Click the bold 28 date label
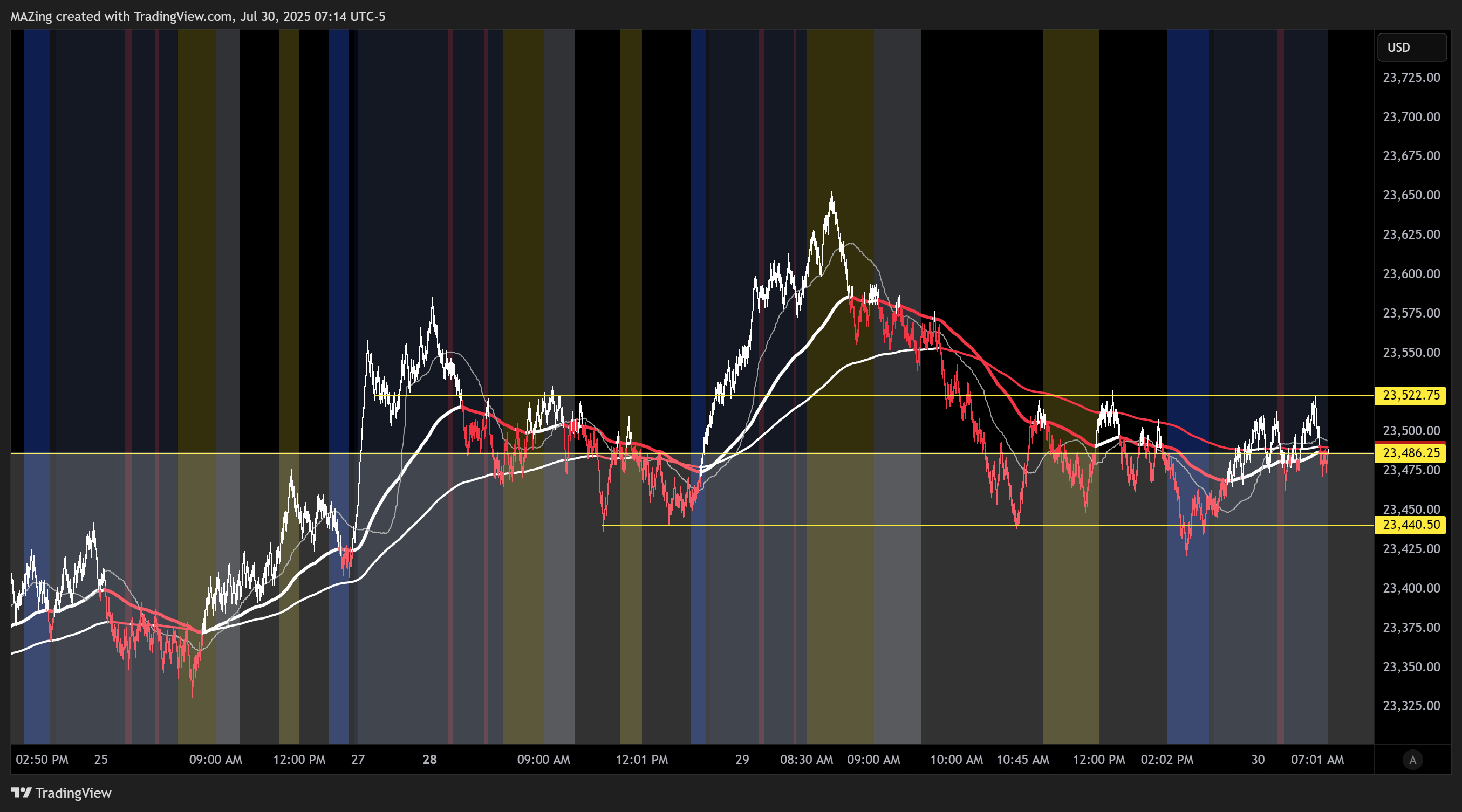 click(x=429, y=760)
